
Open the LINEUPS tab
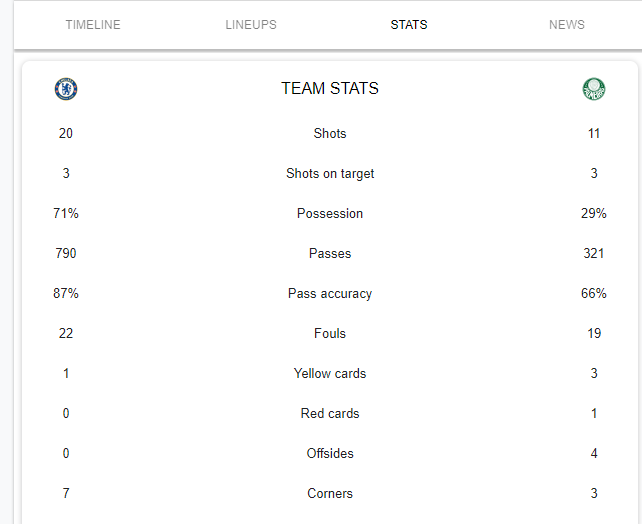tap(251, 25)
